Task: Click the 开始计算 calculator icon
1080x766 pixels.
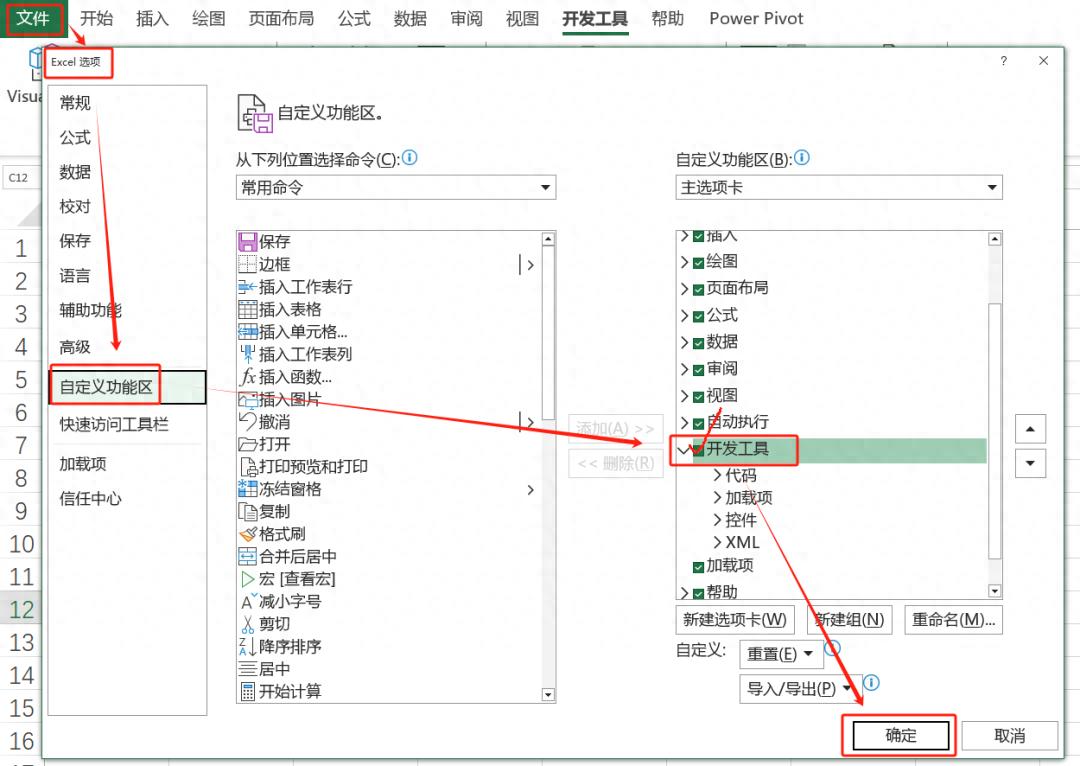Action: [x=247, y=691]
